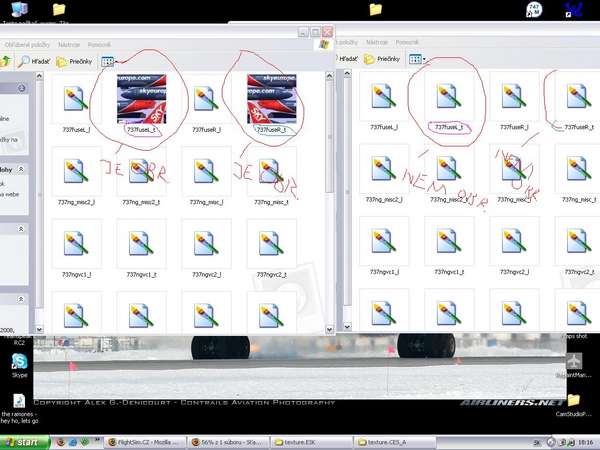Click left window file list scroll-up arrow
Screen dimensions: 600x450
point(330,76)
